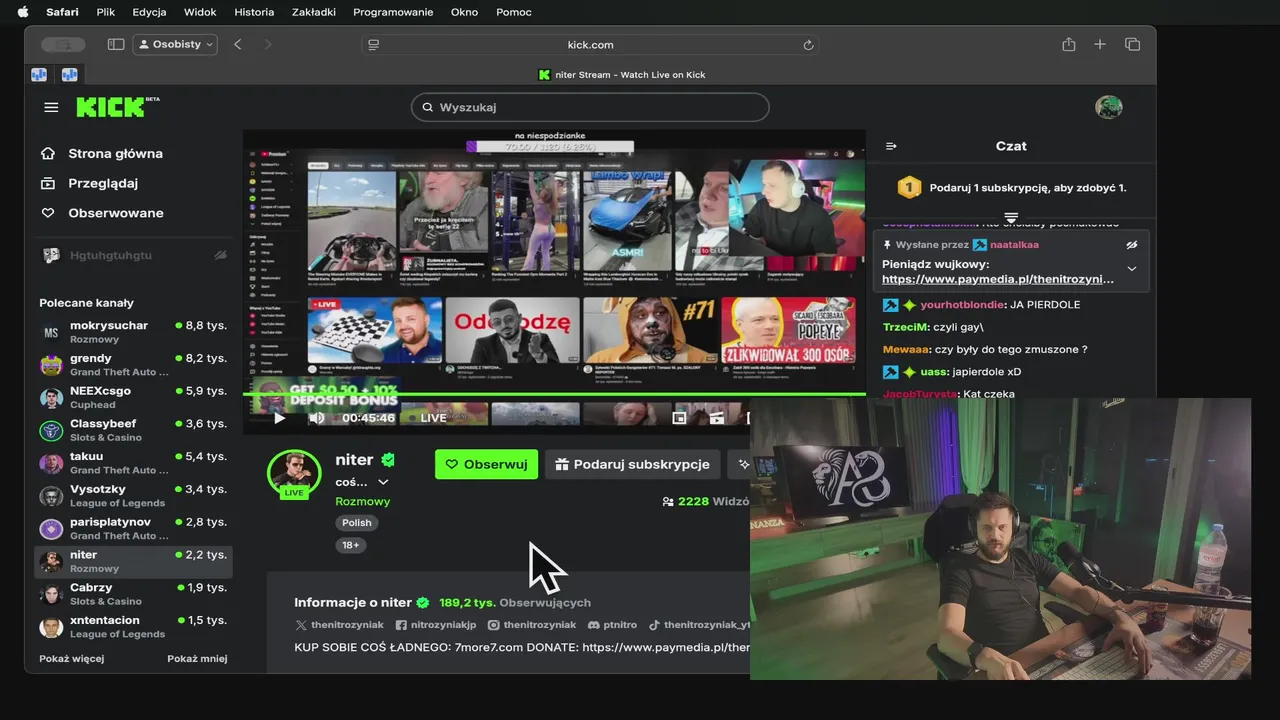Open grendy recommended channel
Viewport: 1280px width, 720px height.
[x=133, y=365]
